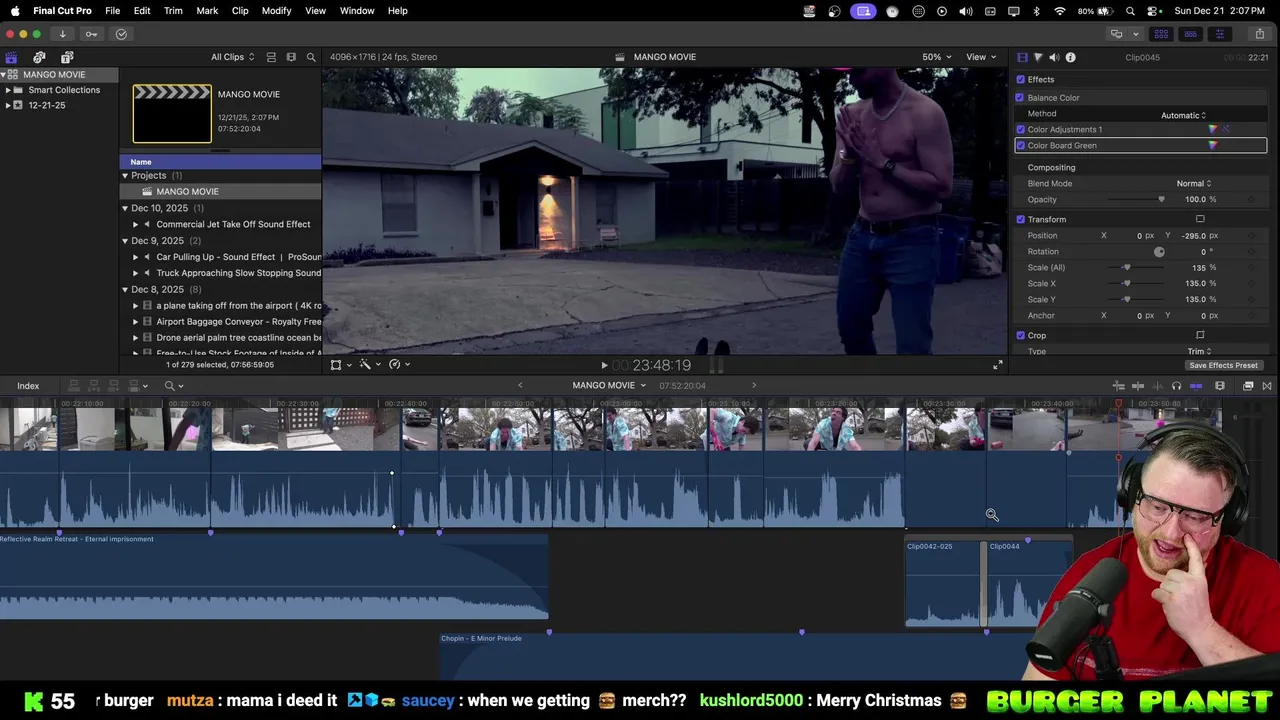Image resolution: width=1280 pixels, height=720 pixels.
Task: Open macOS Spotlight search icon
Action: (1130, 11)
